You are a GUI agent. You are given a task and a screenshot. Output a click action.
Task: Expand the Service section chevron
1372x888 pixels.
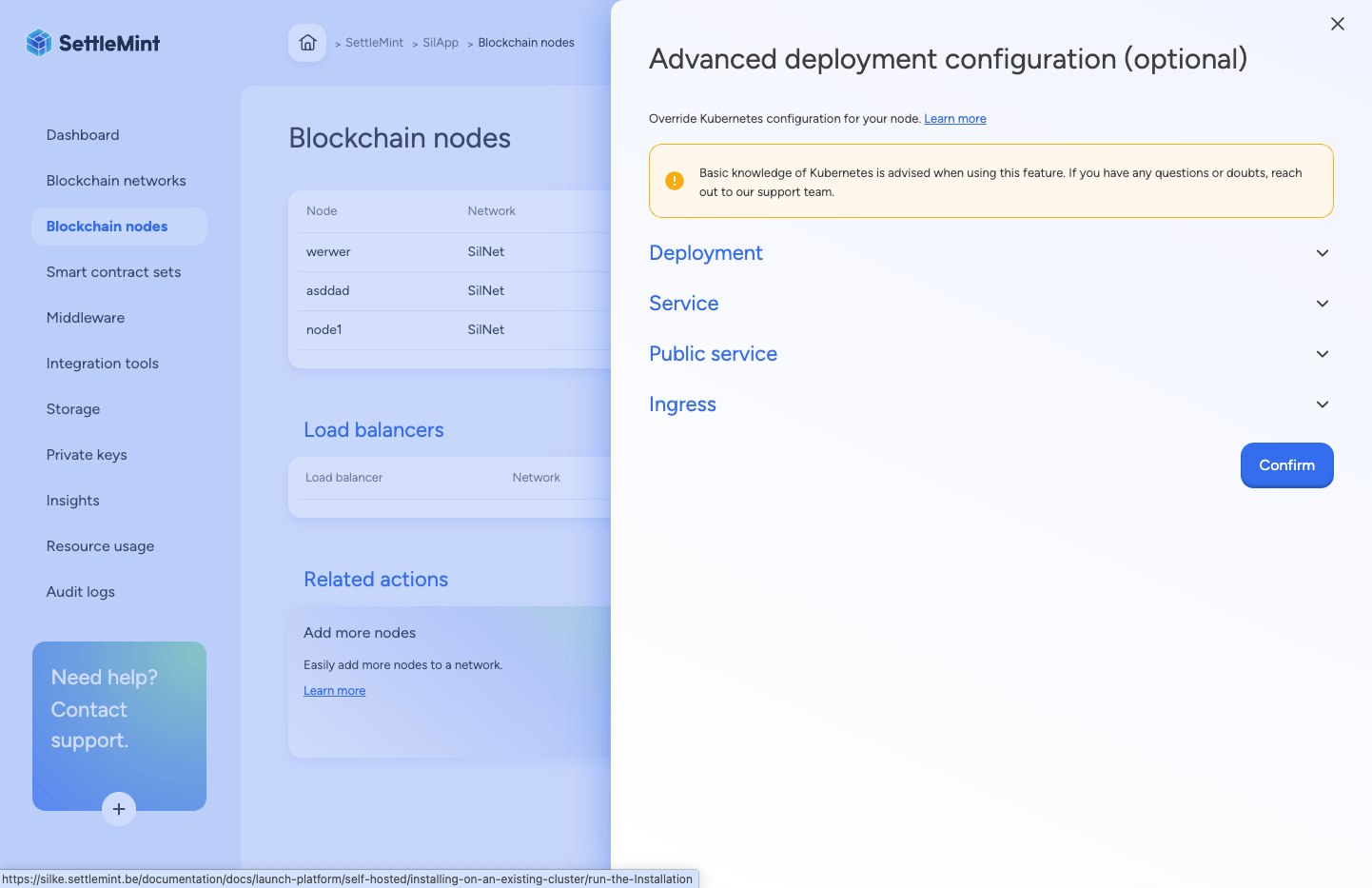(x=1322, y=304)
